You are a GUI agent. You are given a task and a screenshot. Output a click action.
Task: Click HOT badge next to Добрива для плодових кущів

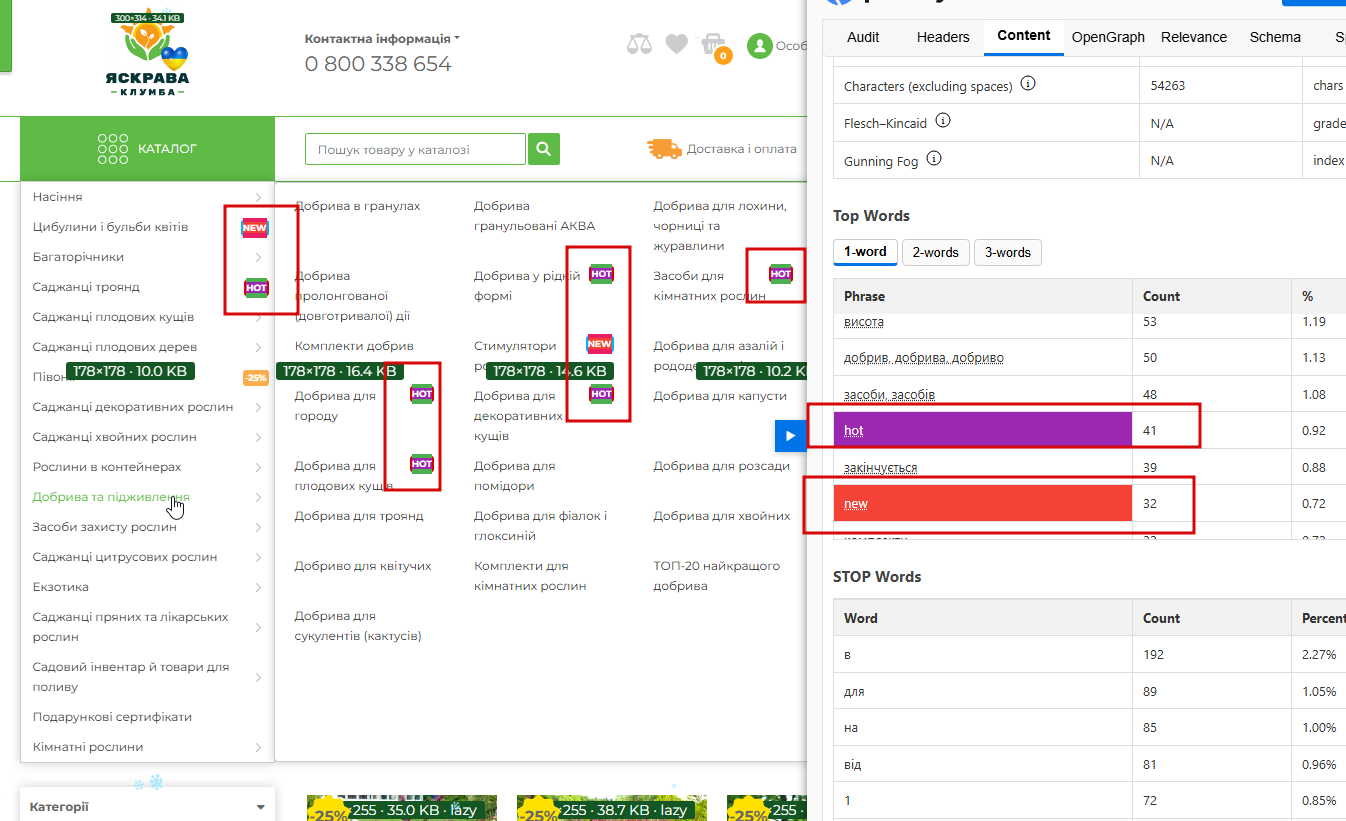click(422, 464)
